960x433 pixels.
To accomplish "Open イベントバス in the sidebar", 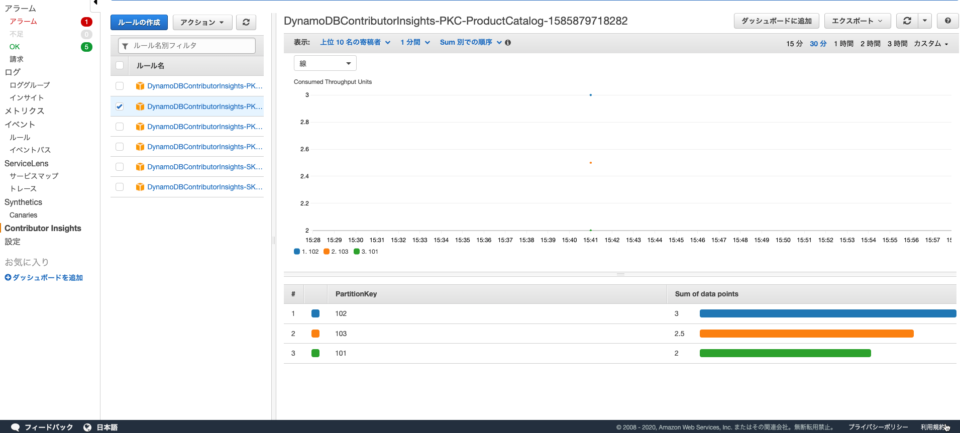I will click(x=30, y=150).
